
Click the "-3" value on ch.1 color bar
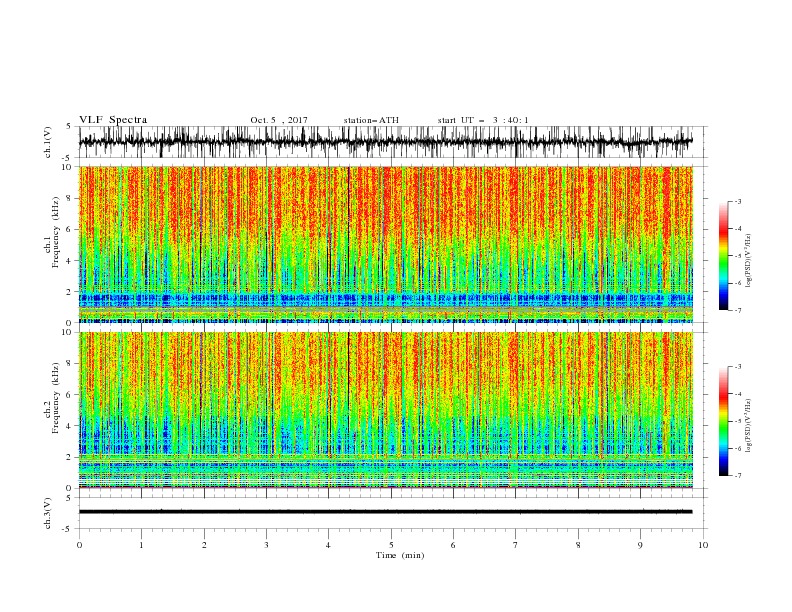(738, 201)
